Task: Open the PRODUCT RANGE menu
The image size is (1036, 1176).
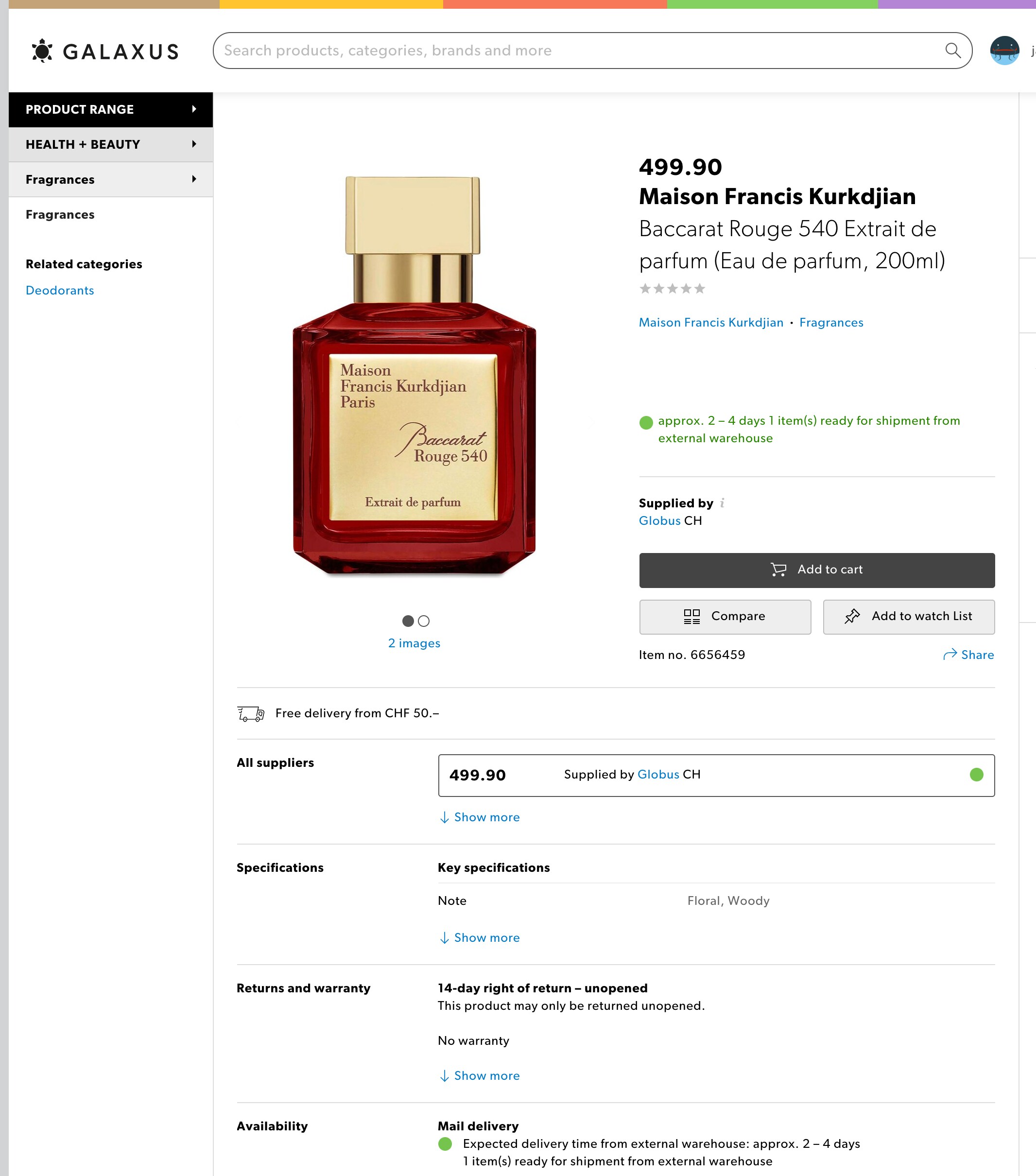Action: (x=110, y=109)
